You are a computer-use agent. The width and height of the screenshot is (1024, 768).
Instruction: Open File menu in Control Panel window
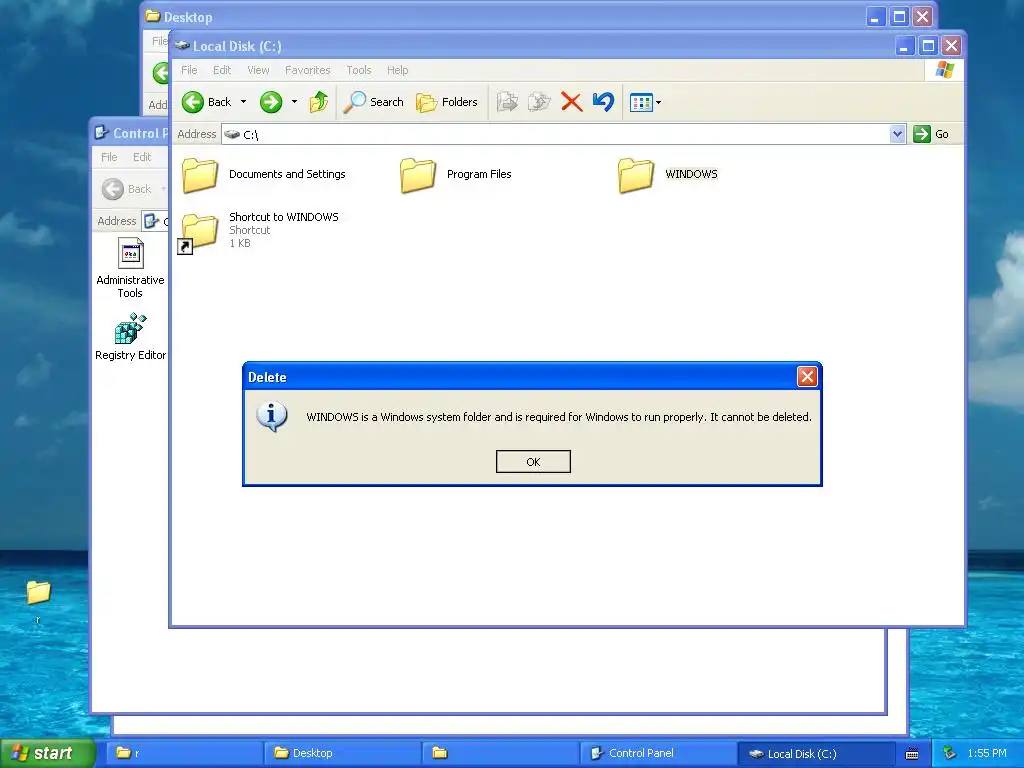coord(109,157)
